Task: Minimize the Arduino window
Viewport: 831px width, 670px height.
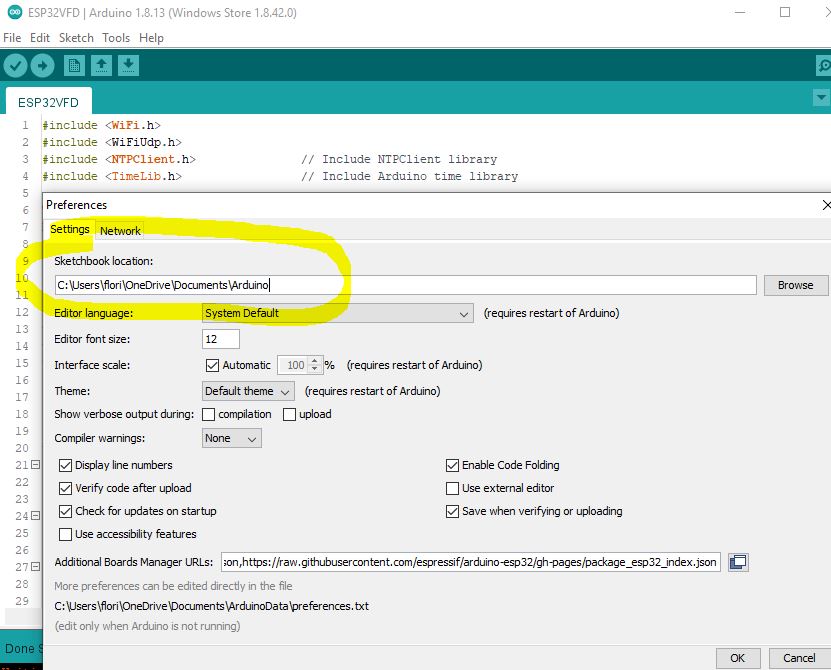Action: click(x=740, y=12)
